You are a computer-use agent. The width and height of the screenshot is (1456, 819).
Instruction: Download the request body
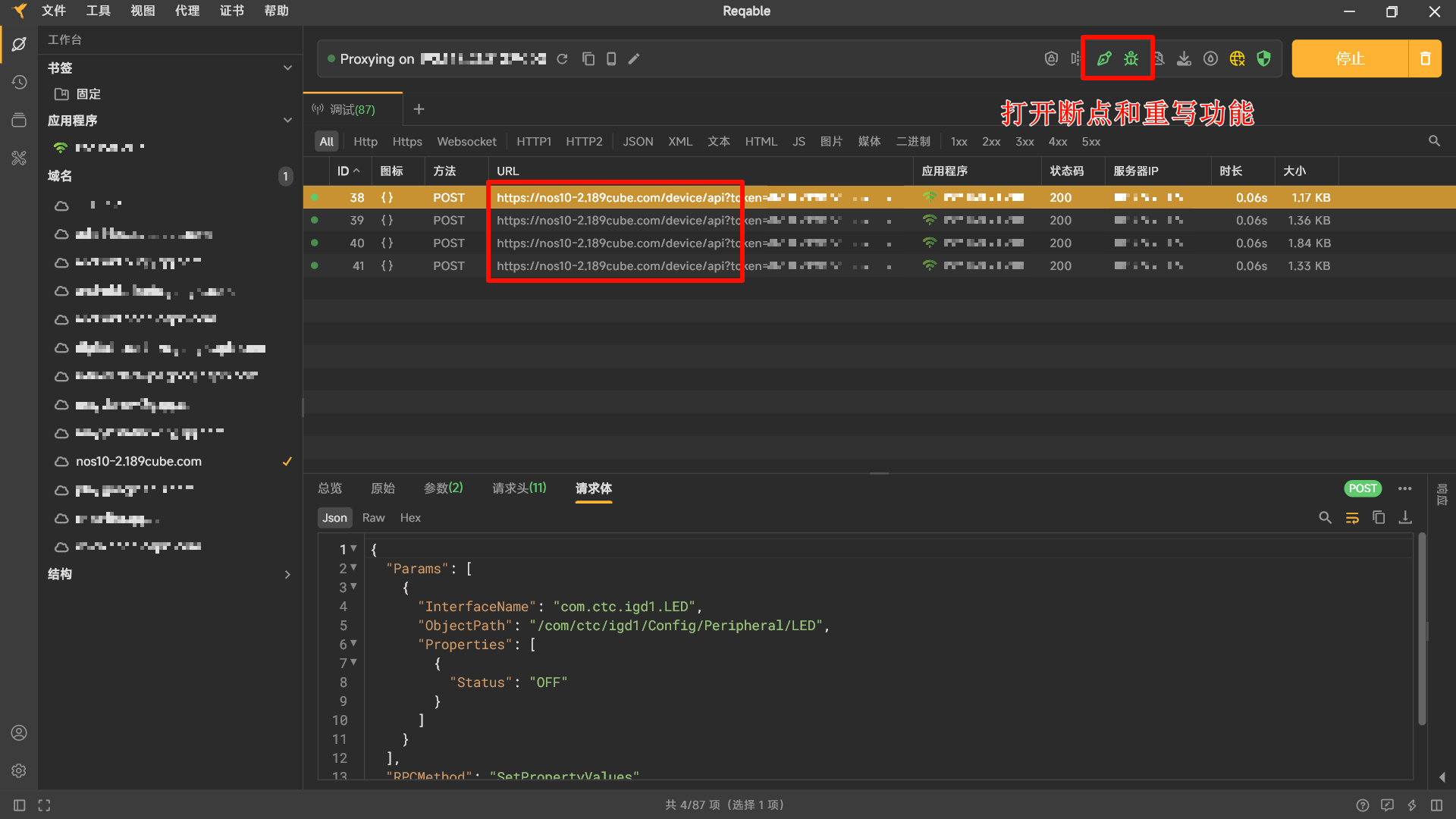[x=1405, y=517]
